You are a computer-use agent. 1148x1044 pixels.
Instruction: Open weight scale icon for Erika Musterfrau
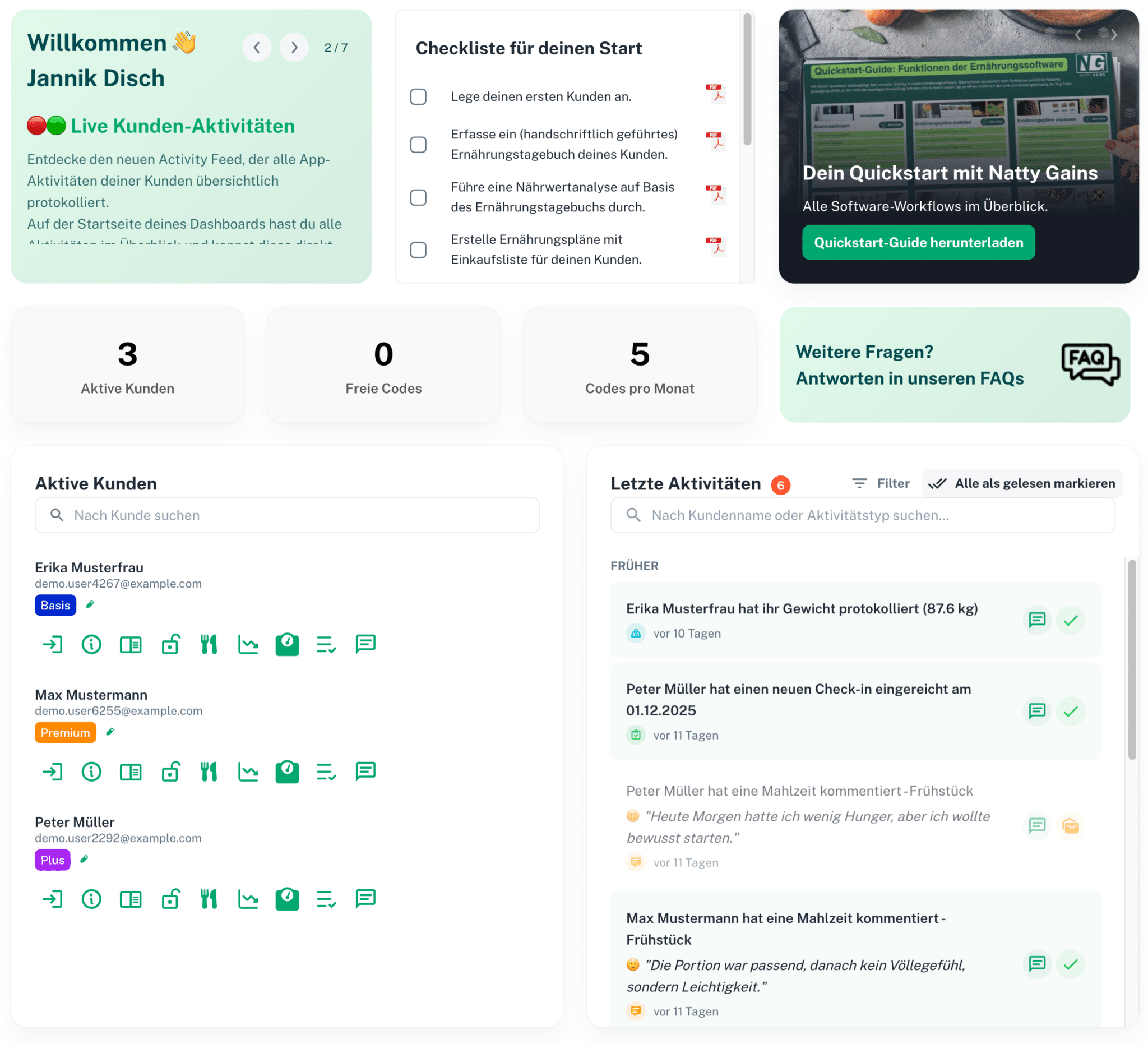coord(287,645)
